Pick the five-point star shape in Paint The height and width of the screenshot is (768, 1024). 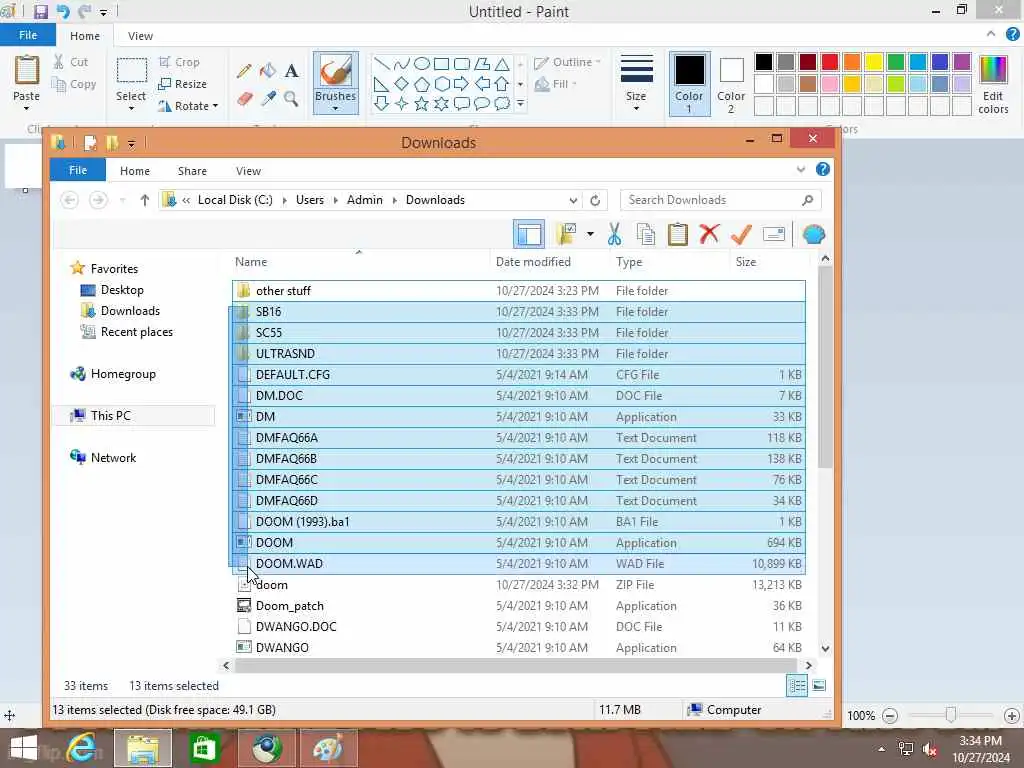[x=422, y=103]
